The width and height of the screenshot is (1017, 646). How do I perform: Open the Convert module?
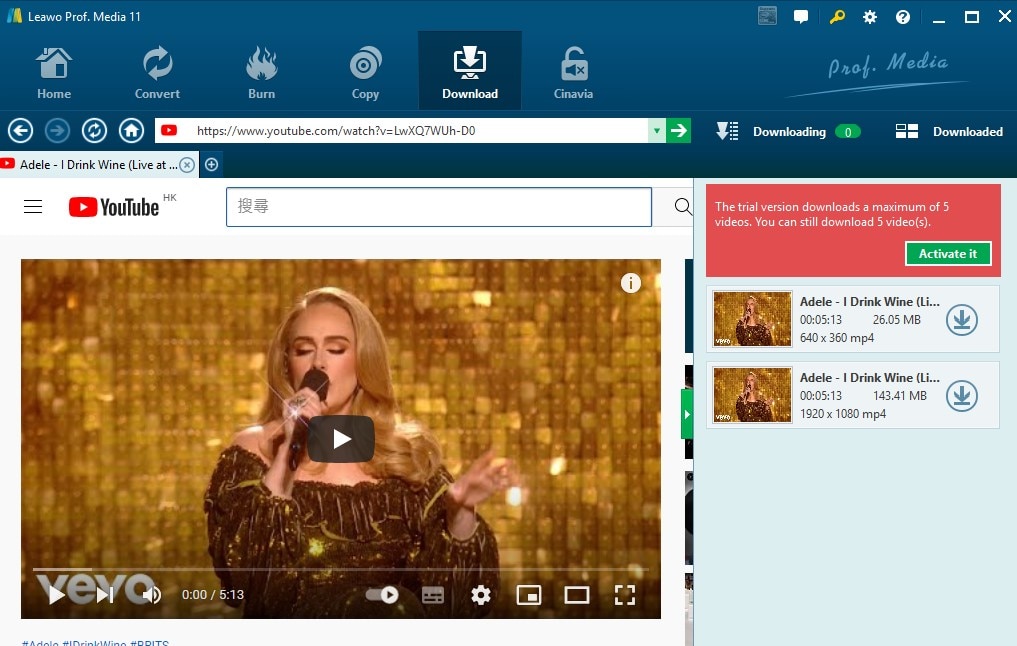point(157,73)
